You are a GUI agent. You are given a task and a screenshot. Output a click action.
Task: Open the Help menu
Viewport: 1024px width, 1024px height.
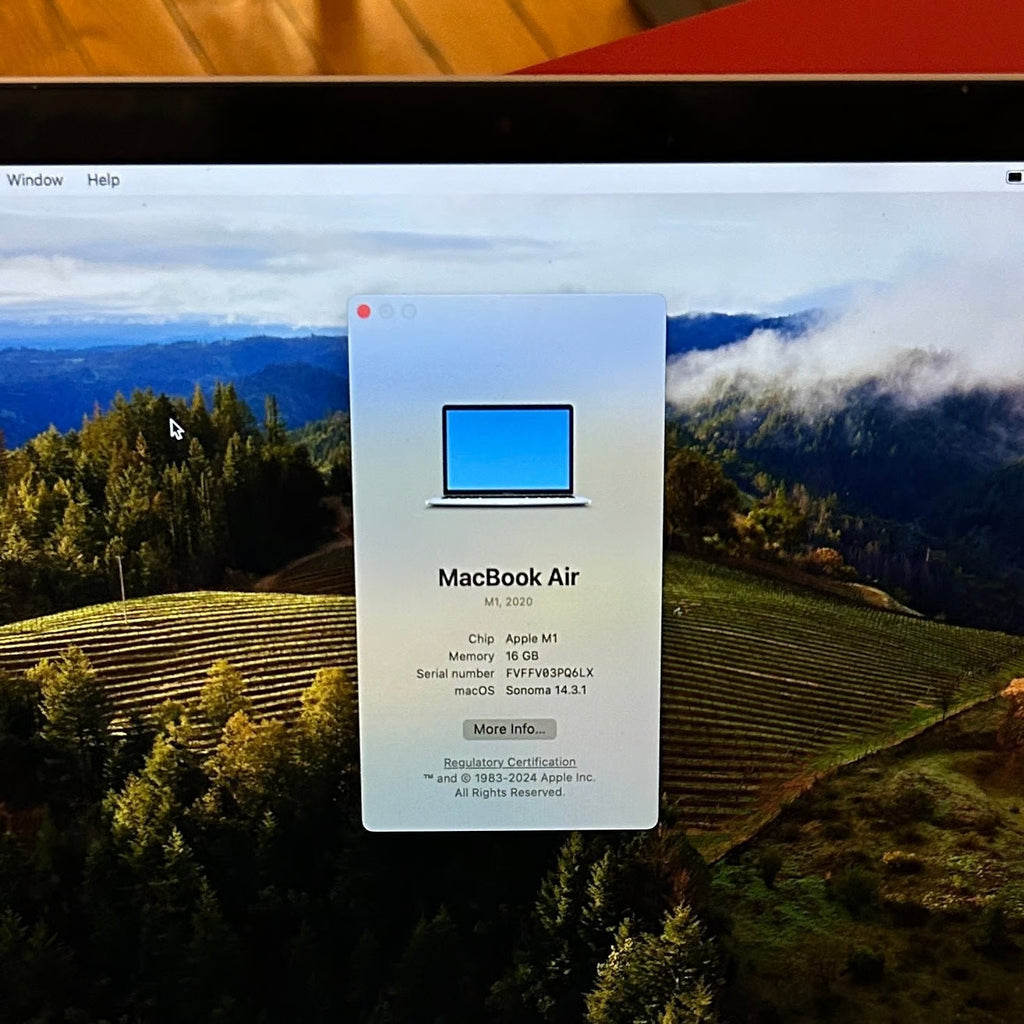tap(102, 180)
